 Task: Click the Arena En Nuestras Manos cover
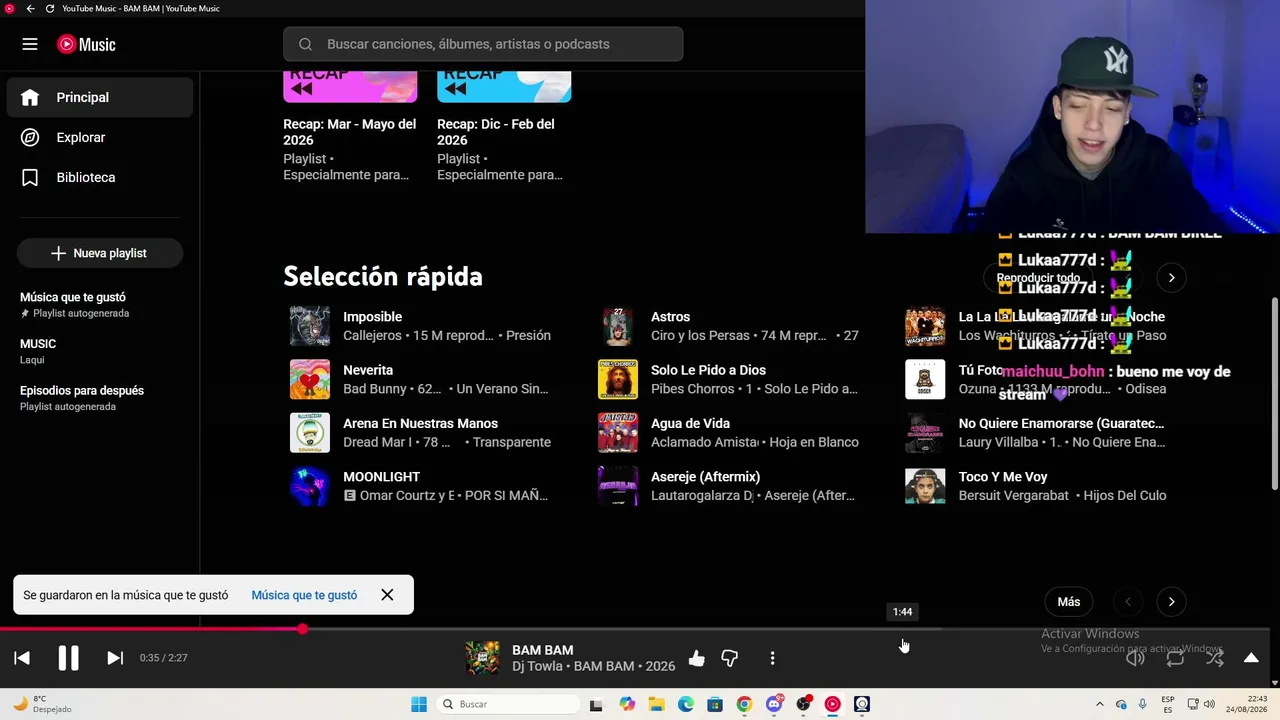[310, 433]
